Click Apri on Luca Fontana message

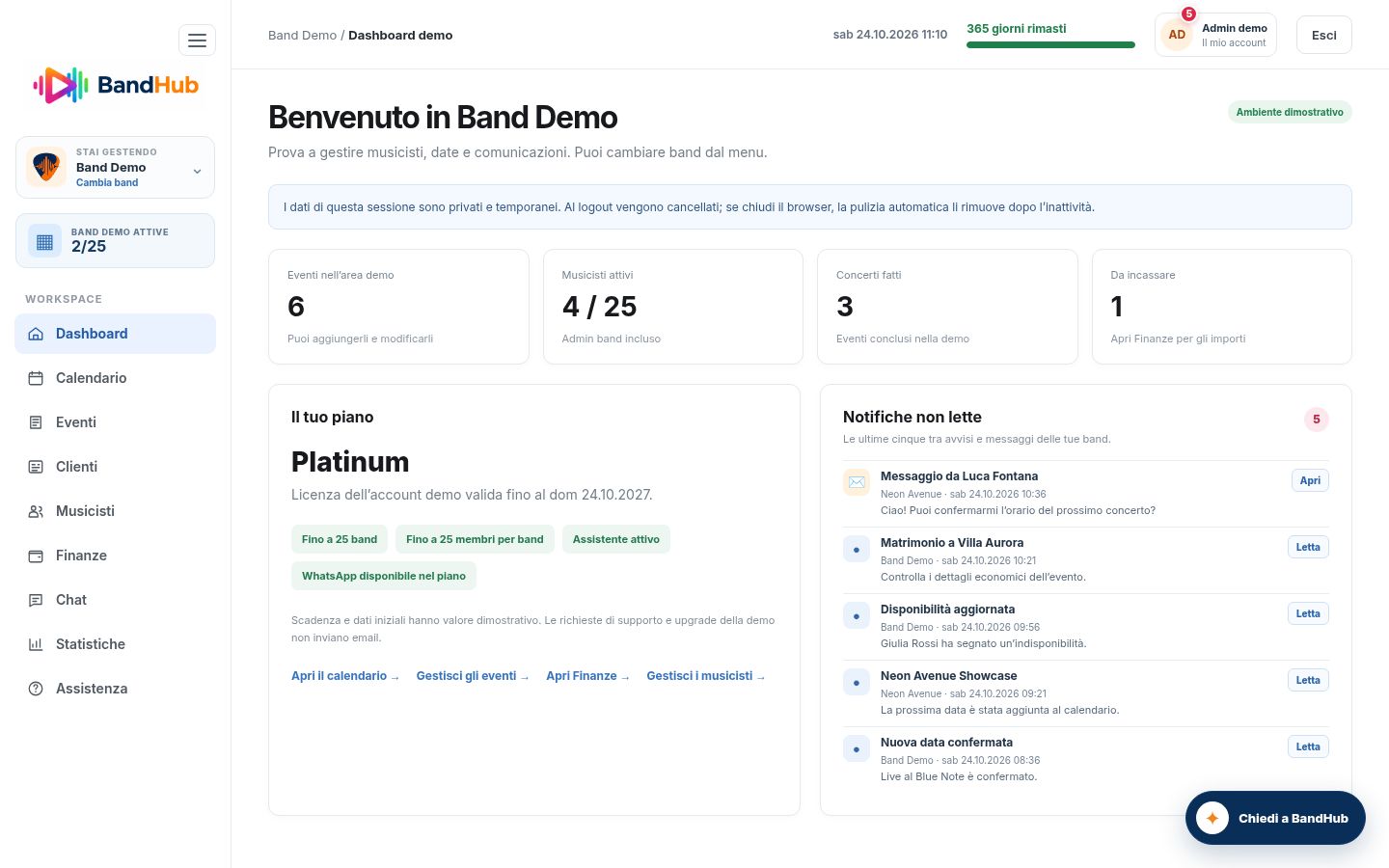tap(1310, 480)
